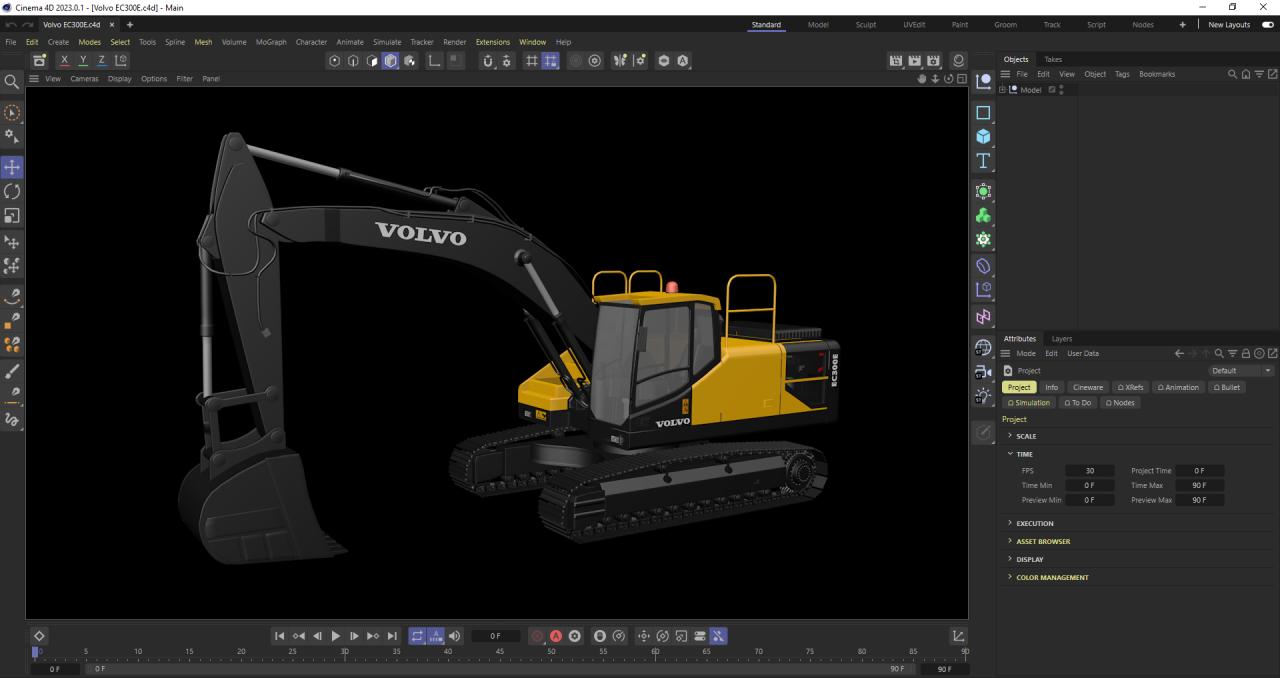Image resolution: width=1280 pixels, height=678 pixels.
Task: Click the Info button in Attributes
Action: coord(1051,387)
